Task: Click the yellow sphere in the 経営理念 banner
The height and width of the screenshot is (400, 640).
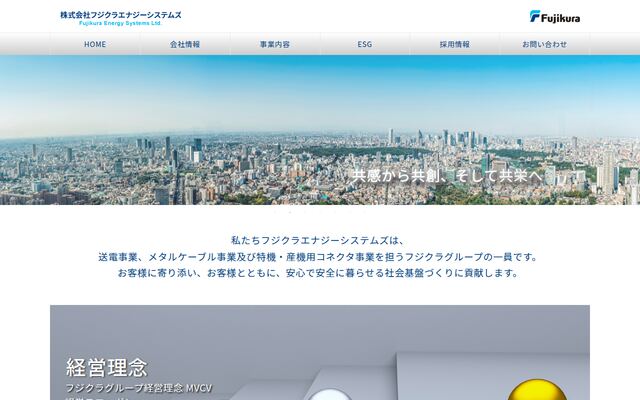Action: [536, 390]
